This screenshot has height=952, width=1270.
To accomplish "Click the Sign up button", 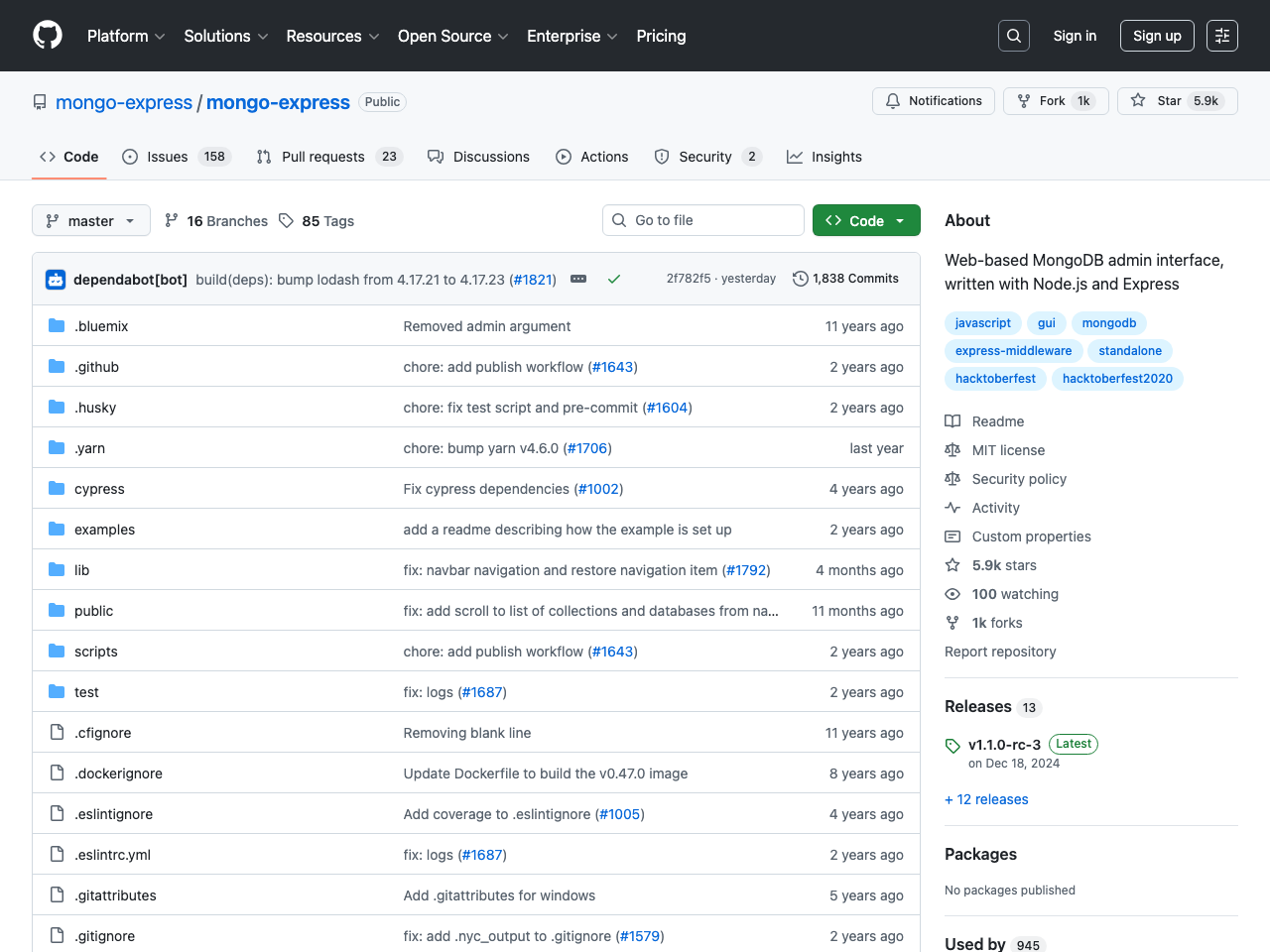I will tap(1157, 35).
